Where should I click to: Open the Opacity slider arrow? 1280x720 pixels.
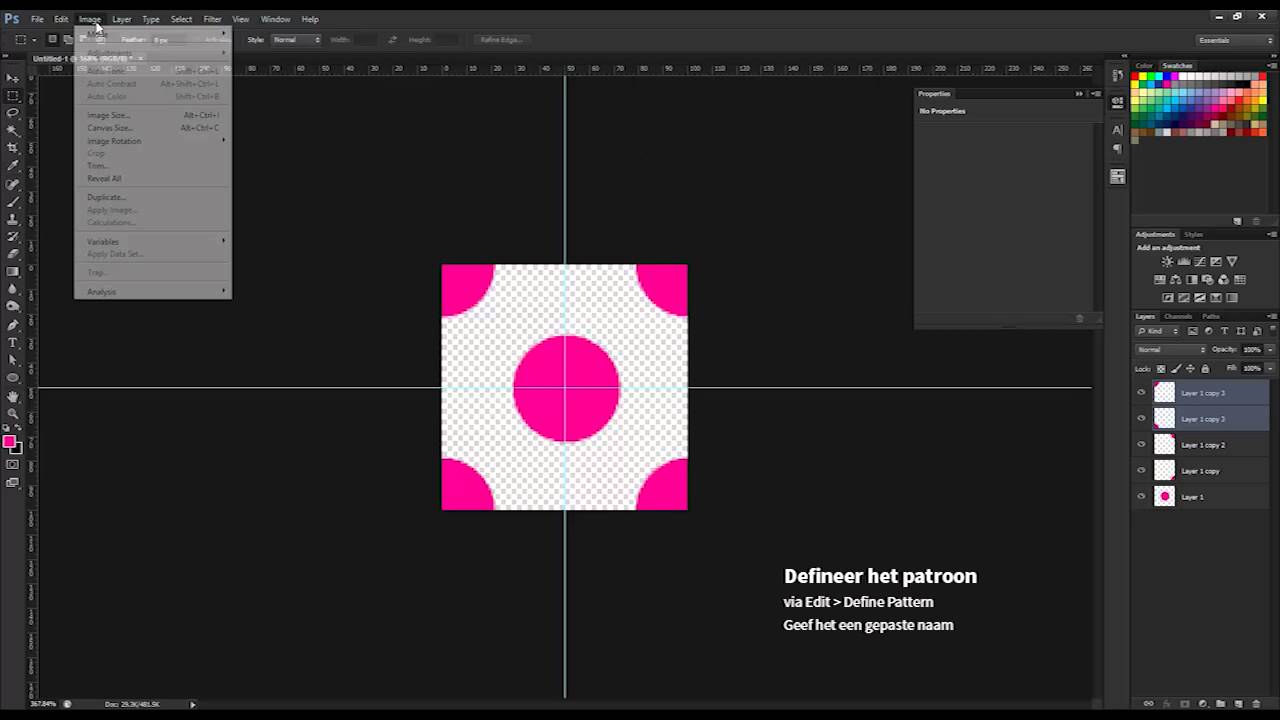coord(1270,350)
